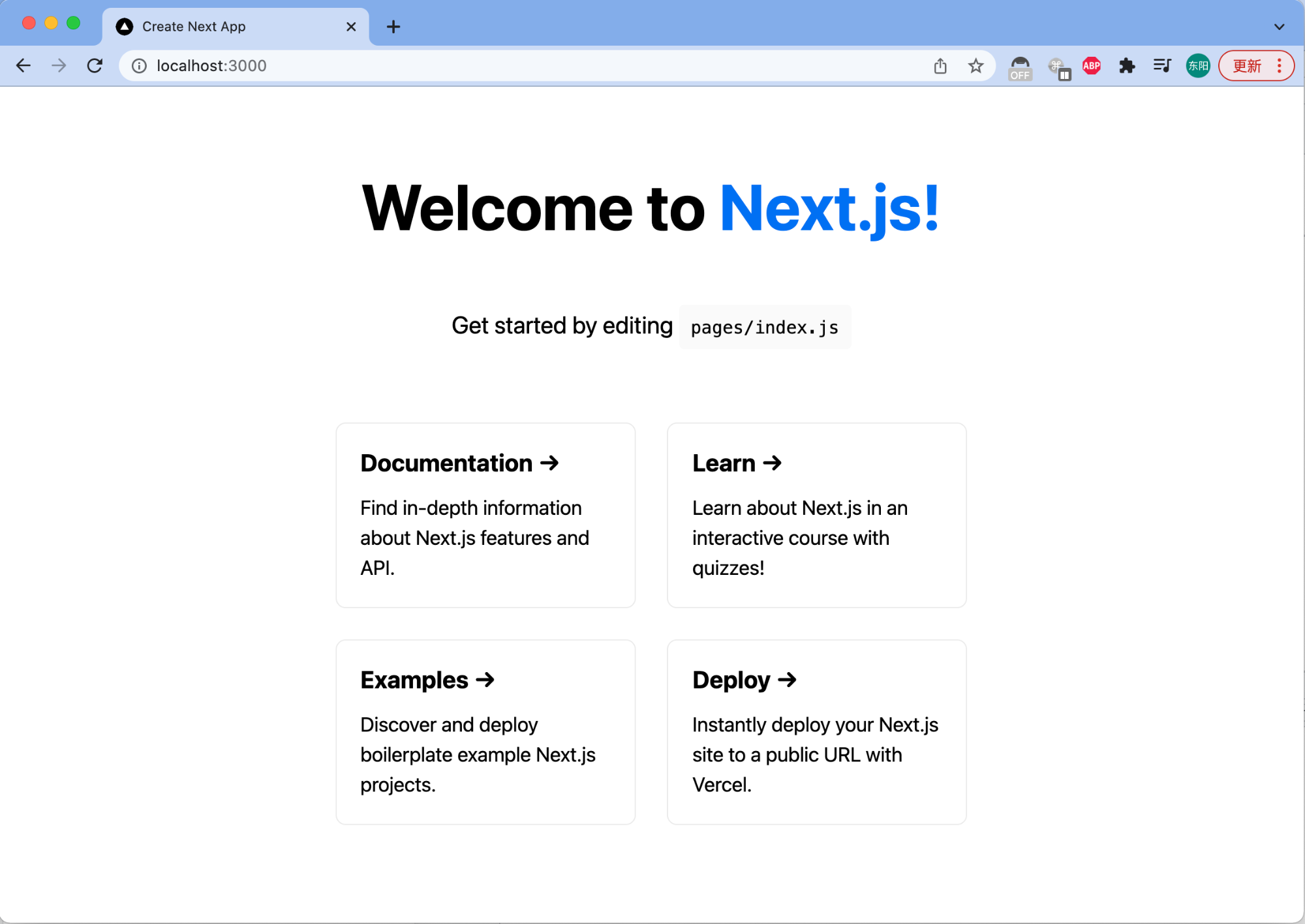This screenshot has height=924, width=1305.
Task: Open the media control playlist icon
Action: click(x=1162, y=65)
